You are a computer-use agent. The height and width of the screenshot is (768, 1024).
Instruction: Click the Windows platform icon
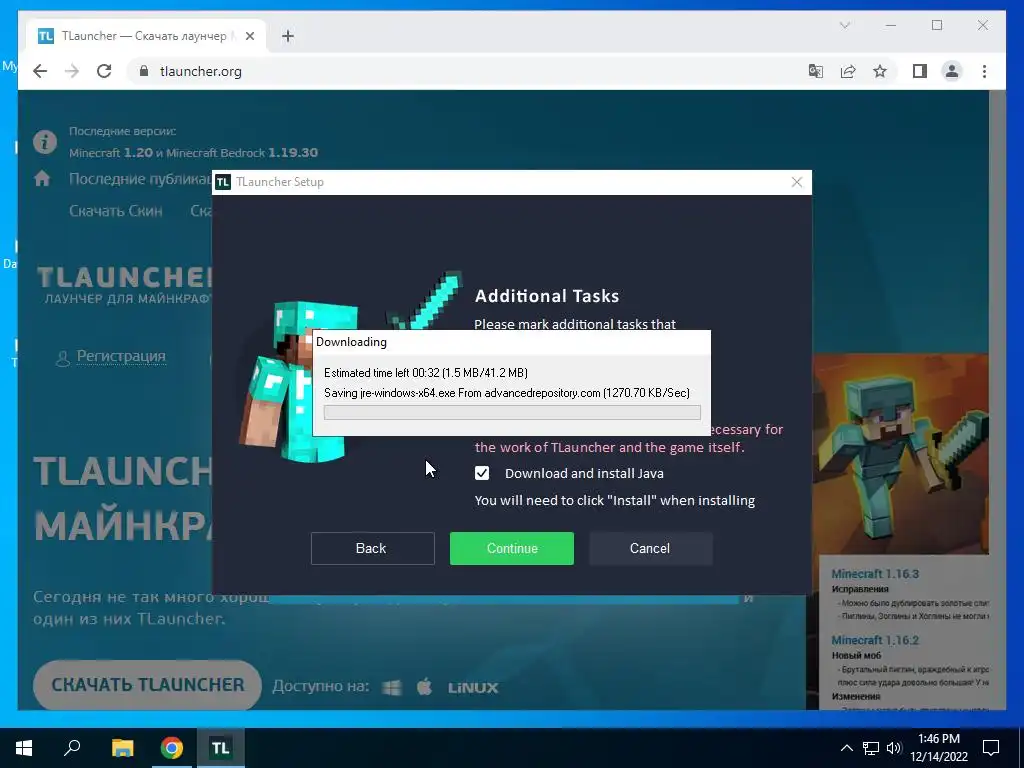[x=392, y=688]
